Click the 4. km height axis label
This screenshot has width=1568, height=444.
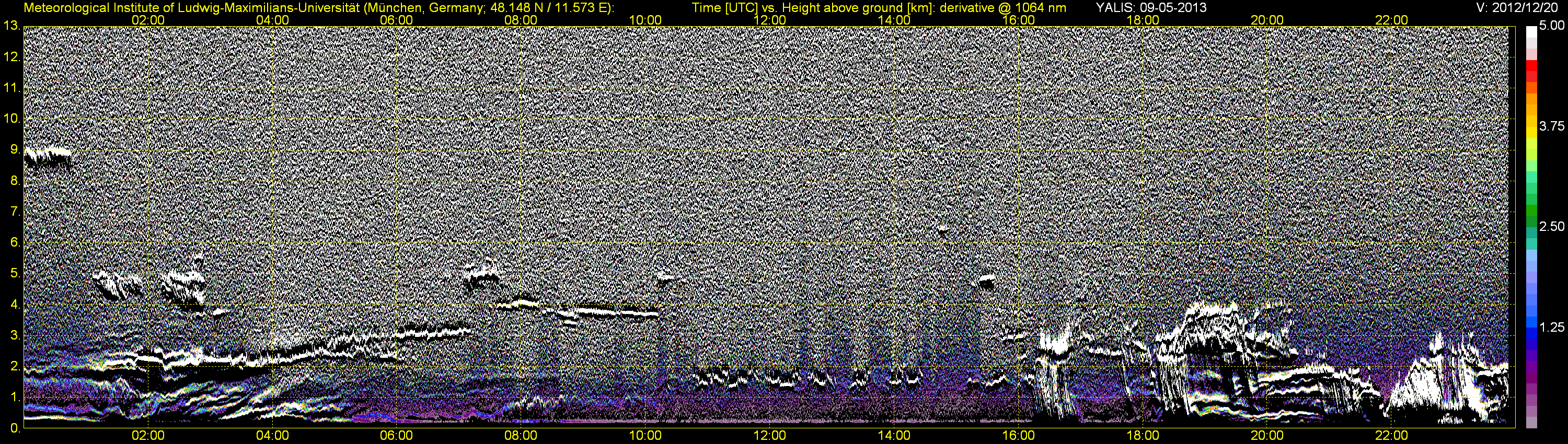coord(15,304)
